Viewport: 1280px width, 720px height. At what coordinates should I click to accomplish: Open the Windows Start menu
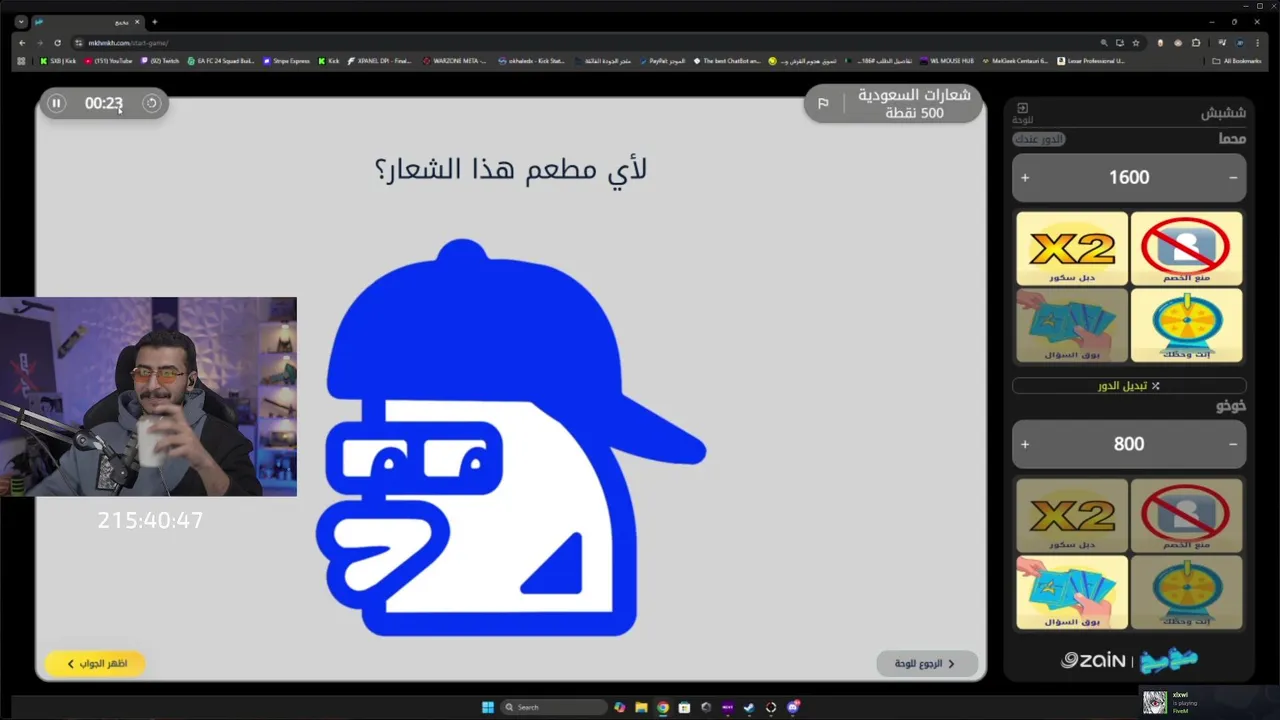click(x=488, y=707)
